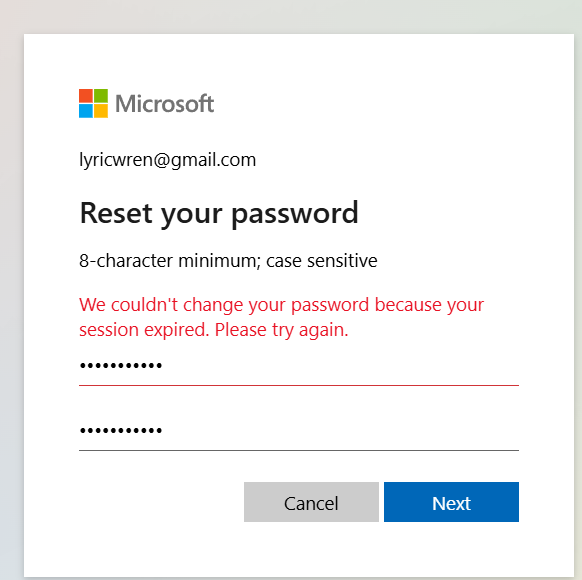Click the red underline of first password field
The width and height of the screenshot is (582, 580).
299,386
